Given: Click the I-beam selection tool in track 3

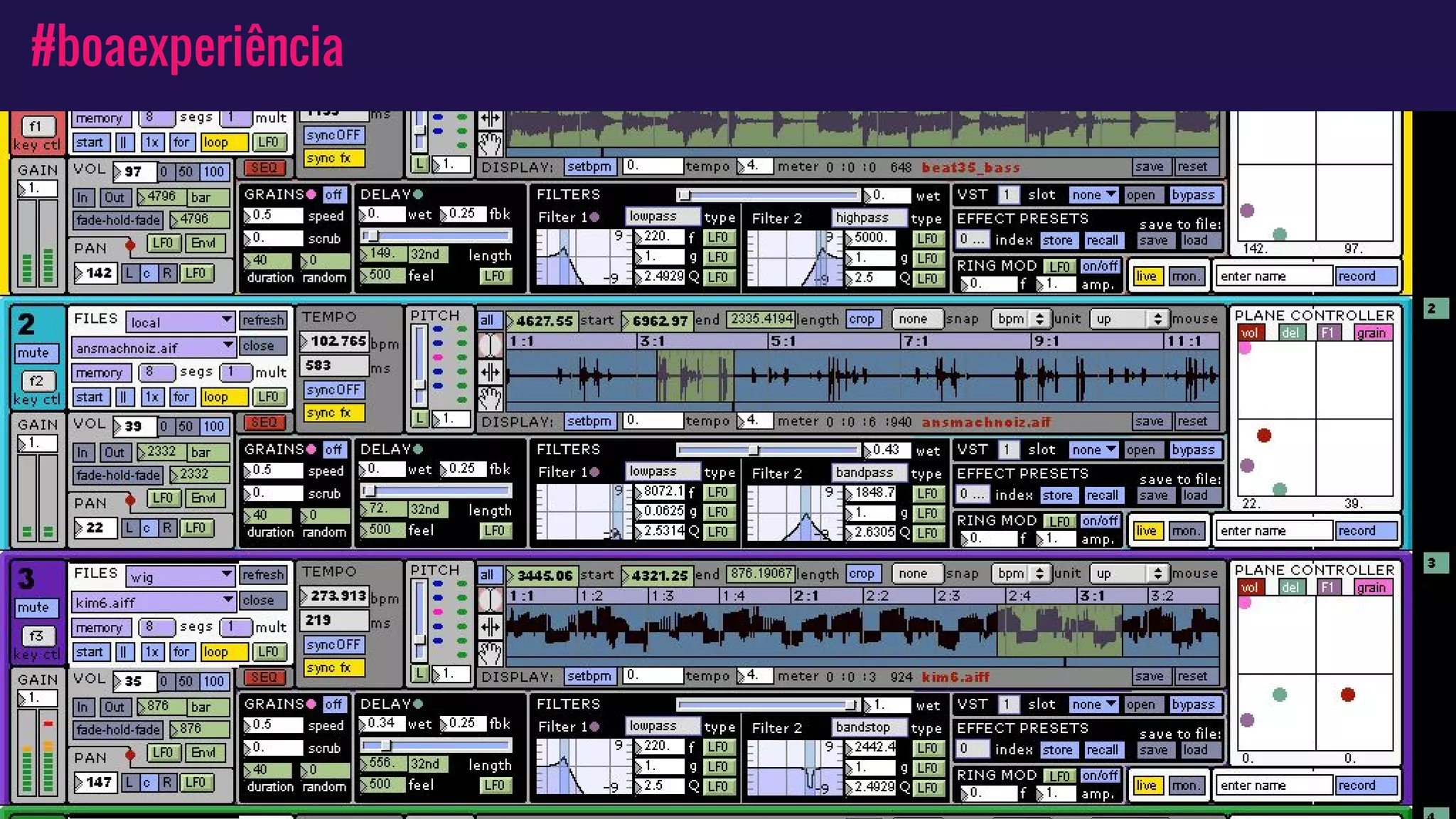Looking at the screenshot, I should coord(490,601).
